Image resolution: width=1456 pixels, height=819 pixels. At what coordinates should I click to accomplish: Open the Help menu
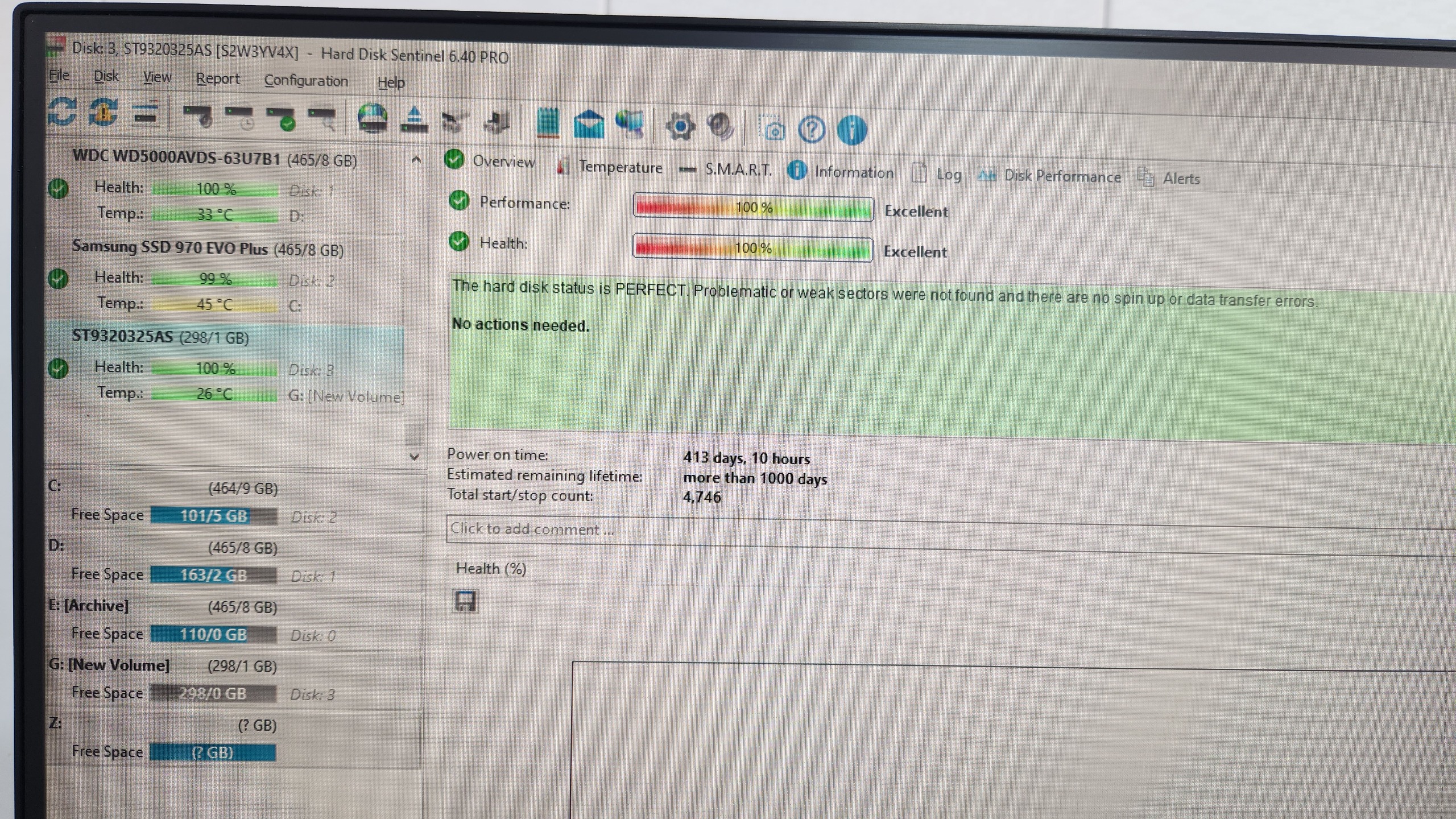(x=391, y=82)
